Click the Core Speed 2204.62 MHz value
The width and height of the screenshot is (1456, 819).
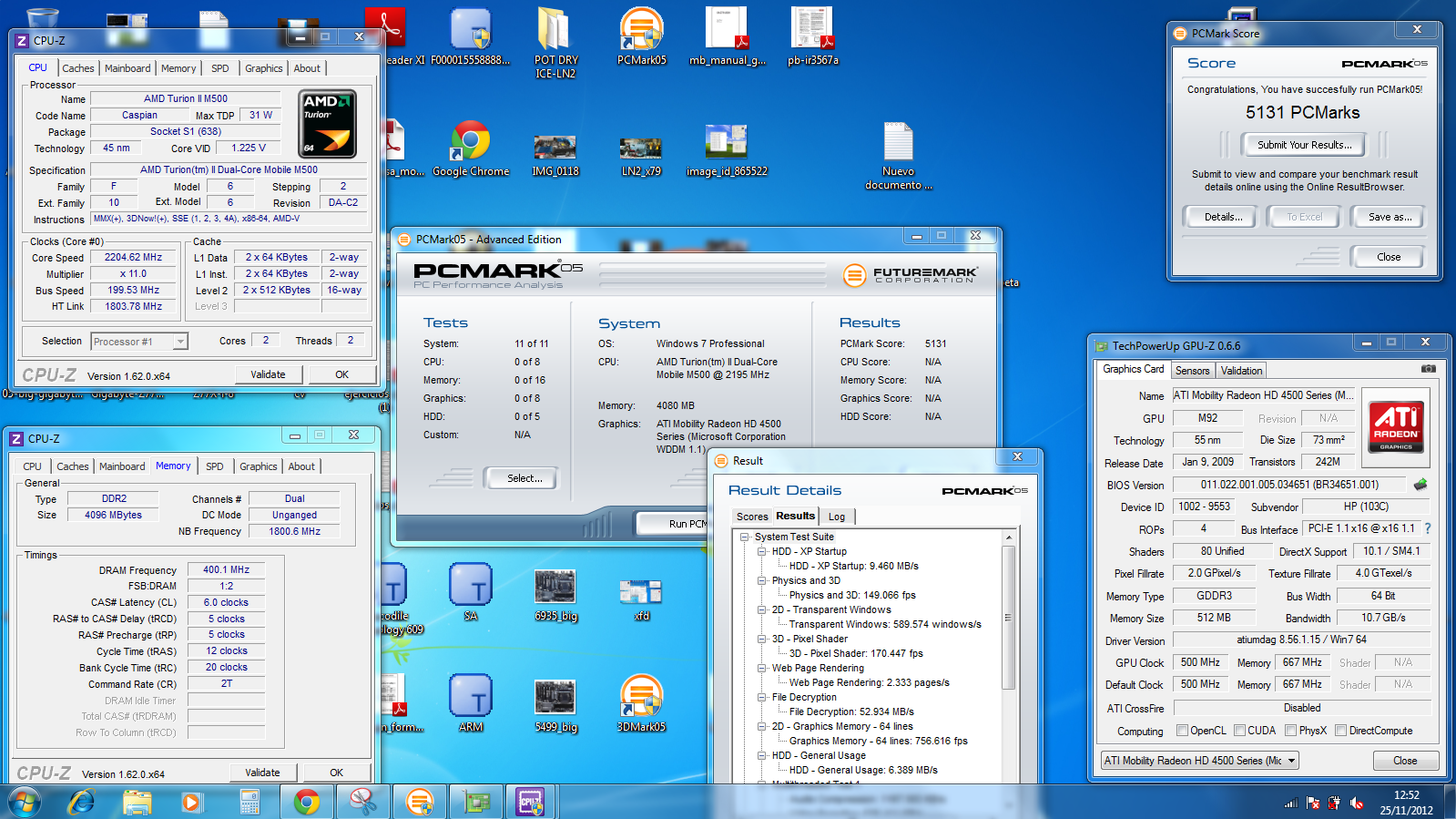click(133, 257)
